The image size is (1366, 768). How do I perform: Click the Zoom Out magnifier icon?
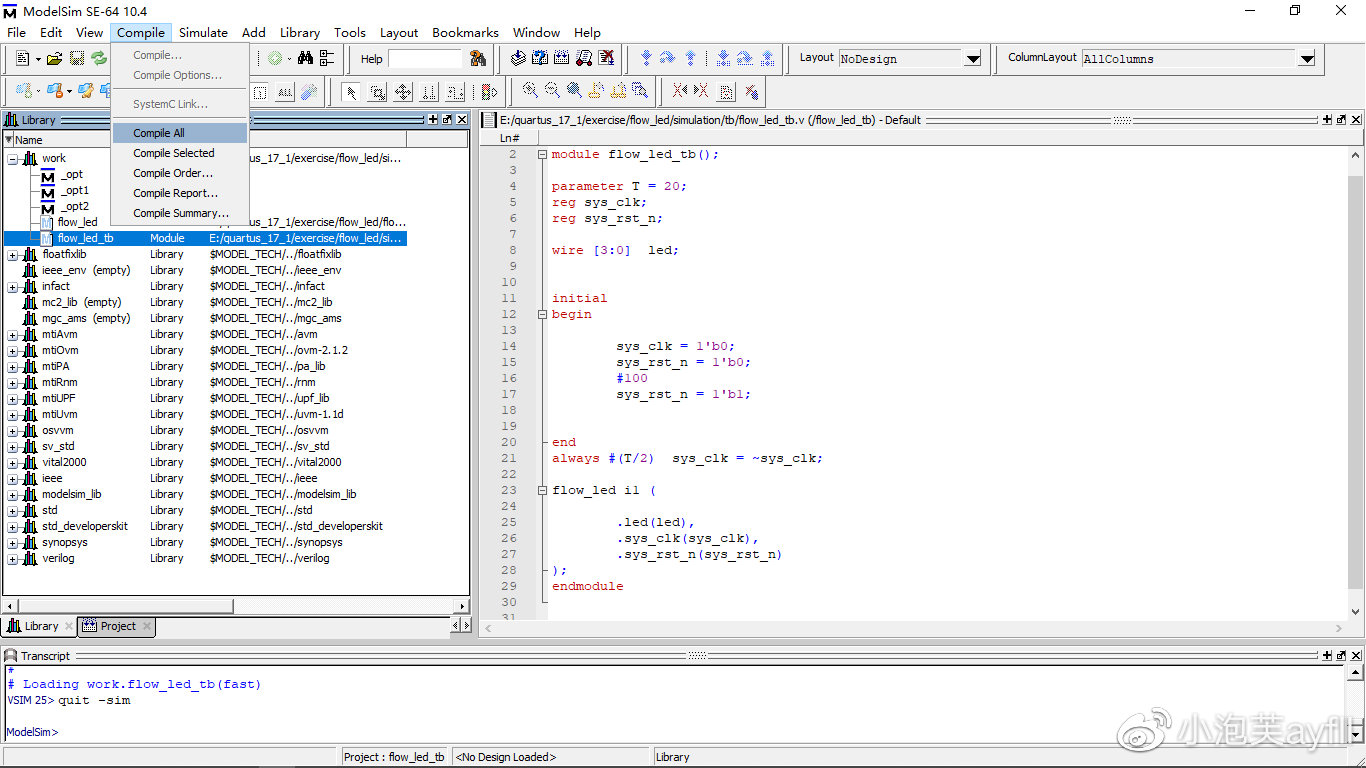pos(552,90)
